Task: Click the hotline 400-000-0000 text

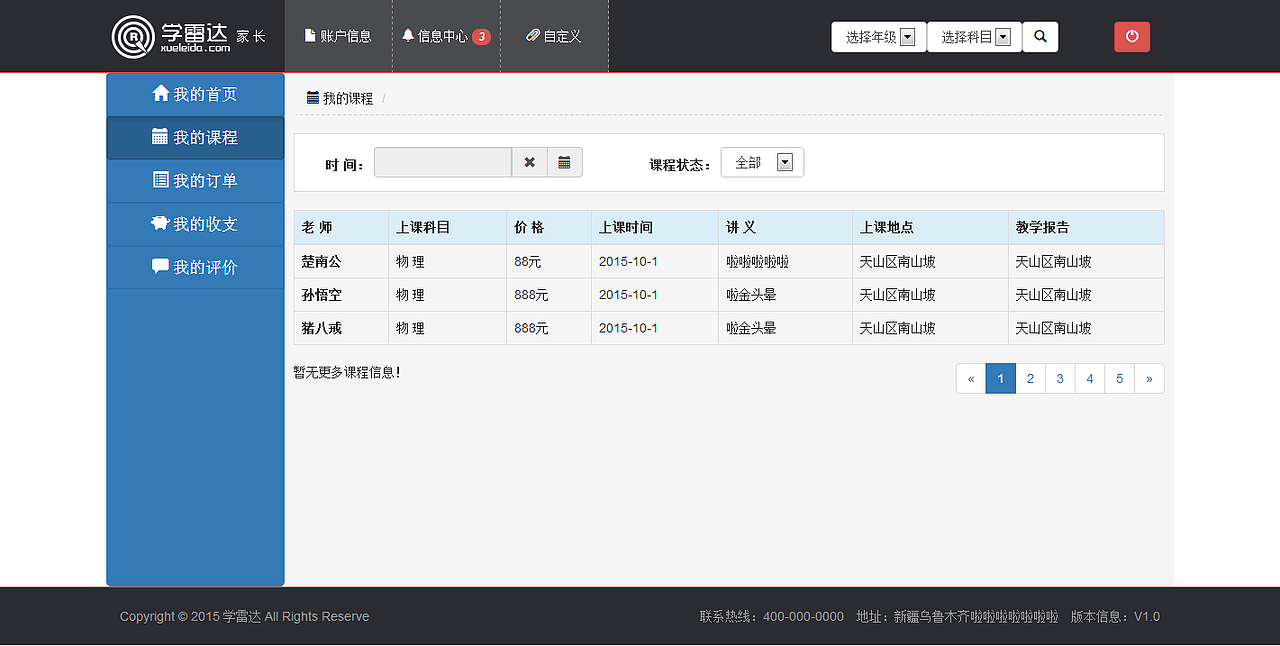Action: coord(772,616)
